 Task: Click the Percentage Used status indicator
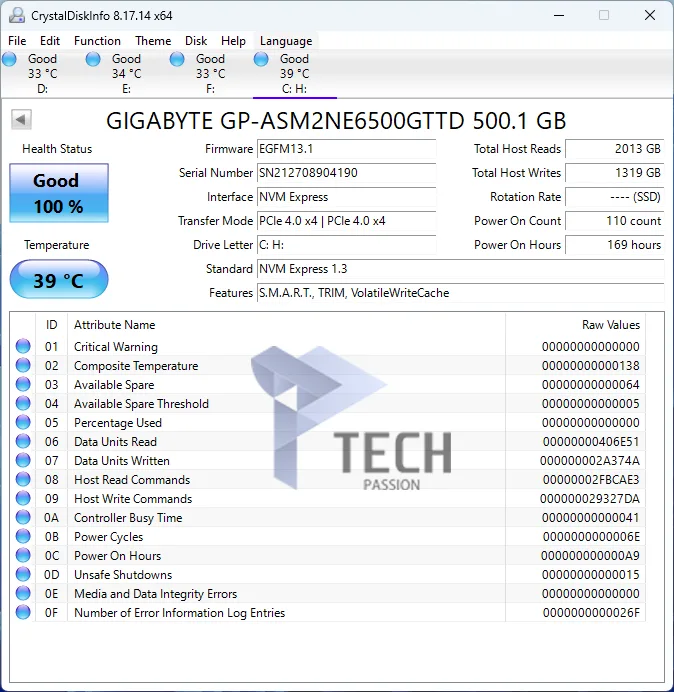point(23,422)
